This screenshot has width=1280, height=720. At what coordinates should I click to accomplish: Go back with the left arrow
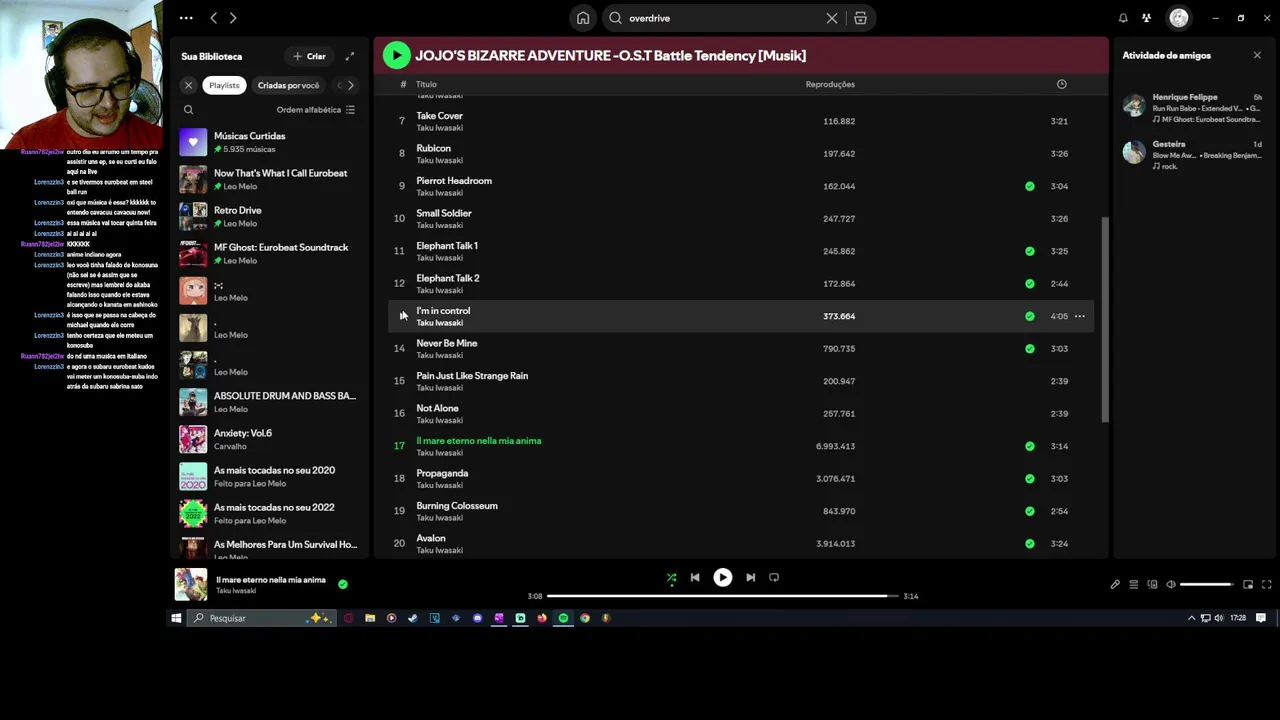tap(213, 18)
